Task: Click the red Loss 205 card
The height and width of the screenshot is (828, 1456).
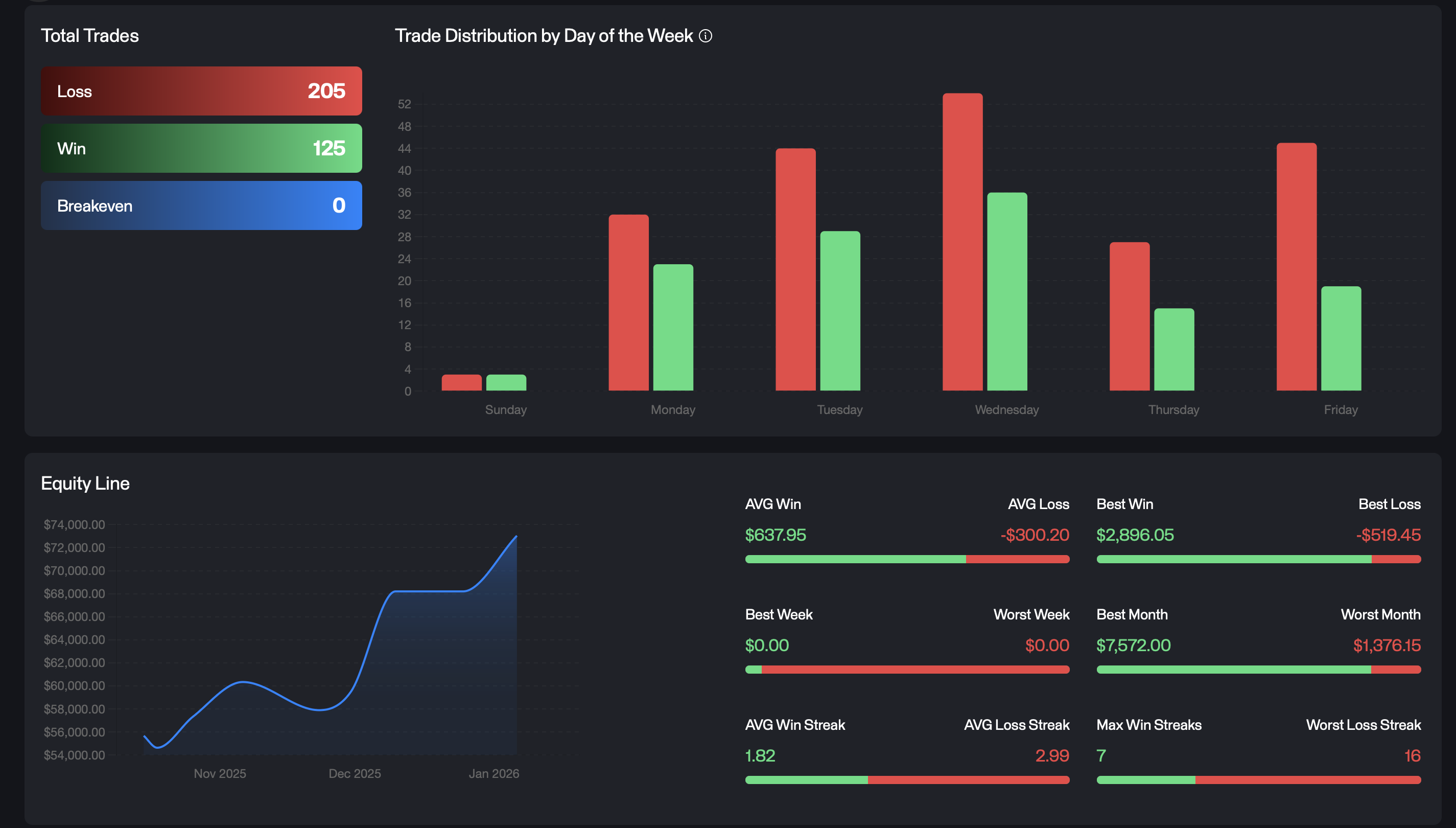Action: 201,91
